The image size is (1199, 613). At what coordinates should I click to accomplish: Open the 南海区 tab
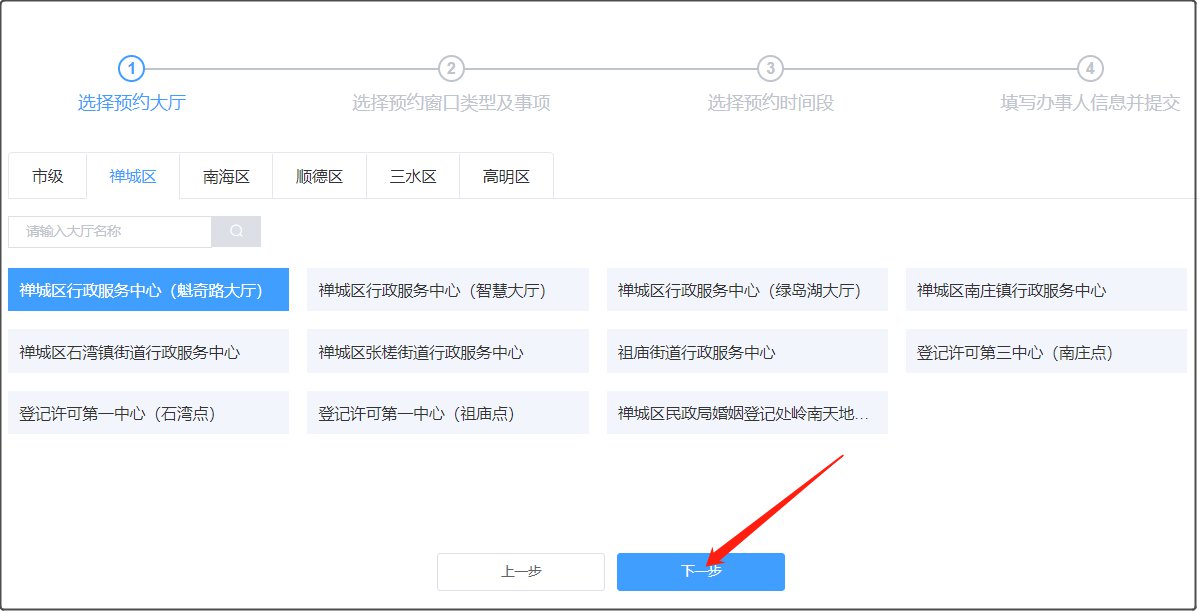click(226, 176)
